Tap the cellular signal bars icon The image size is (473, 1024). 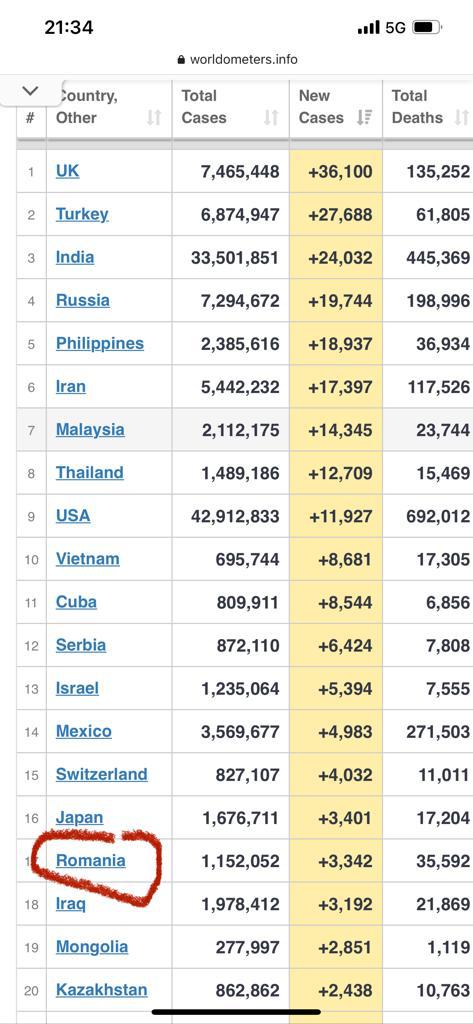[369, 27]
